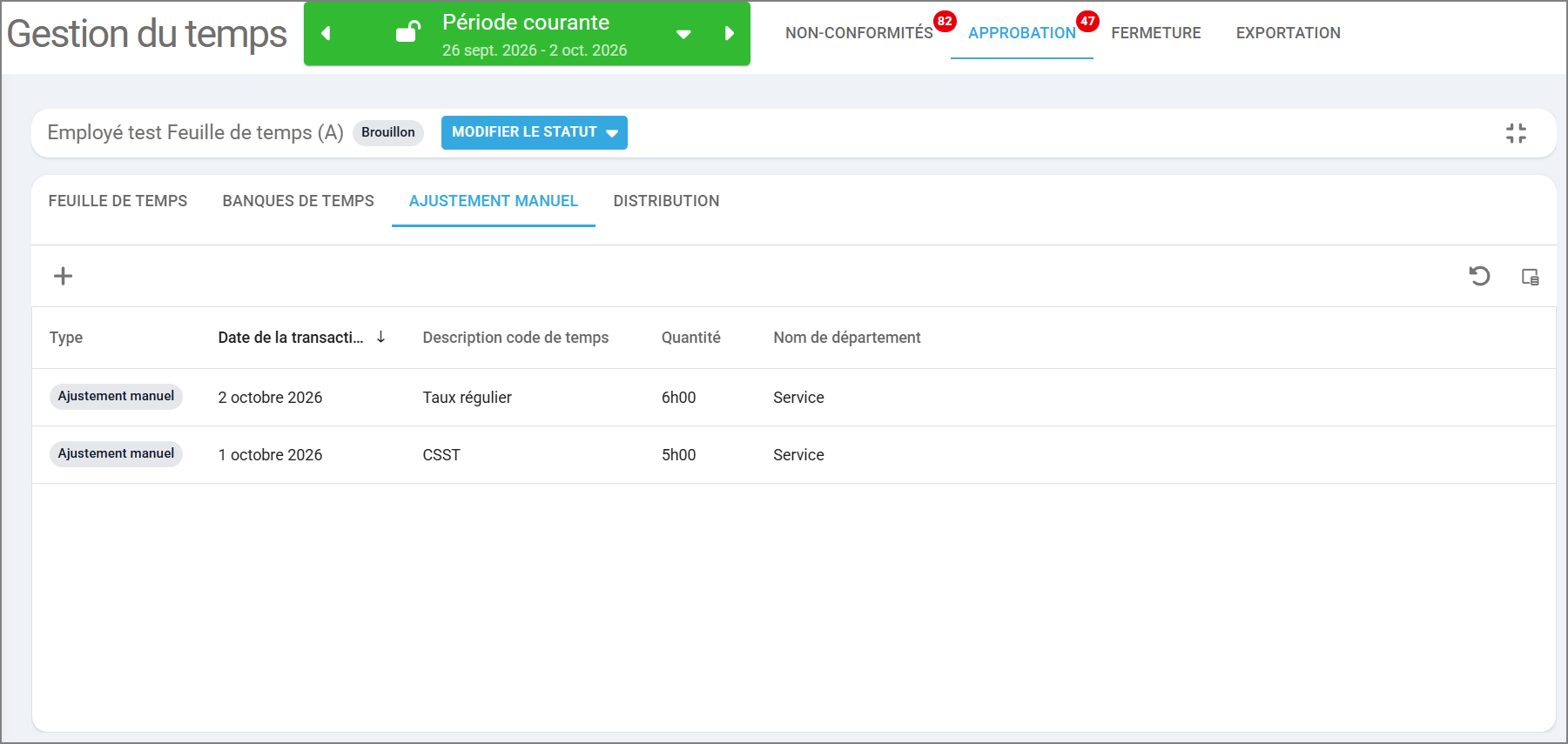Screen dimensions: 1568x744
Task: Collapse the panel with the shrink icon
Action: coord(1516,133)
